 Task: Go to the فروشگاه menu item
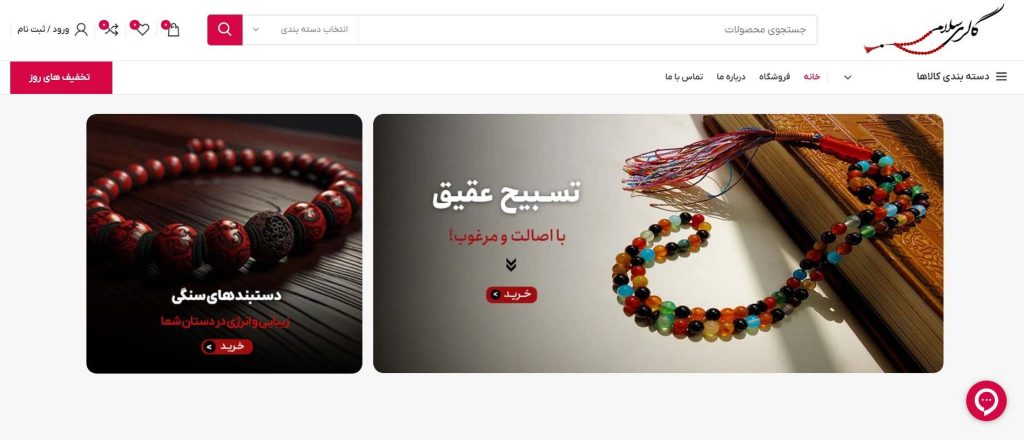point(775,77)
